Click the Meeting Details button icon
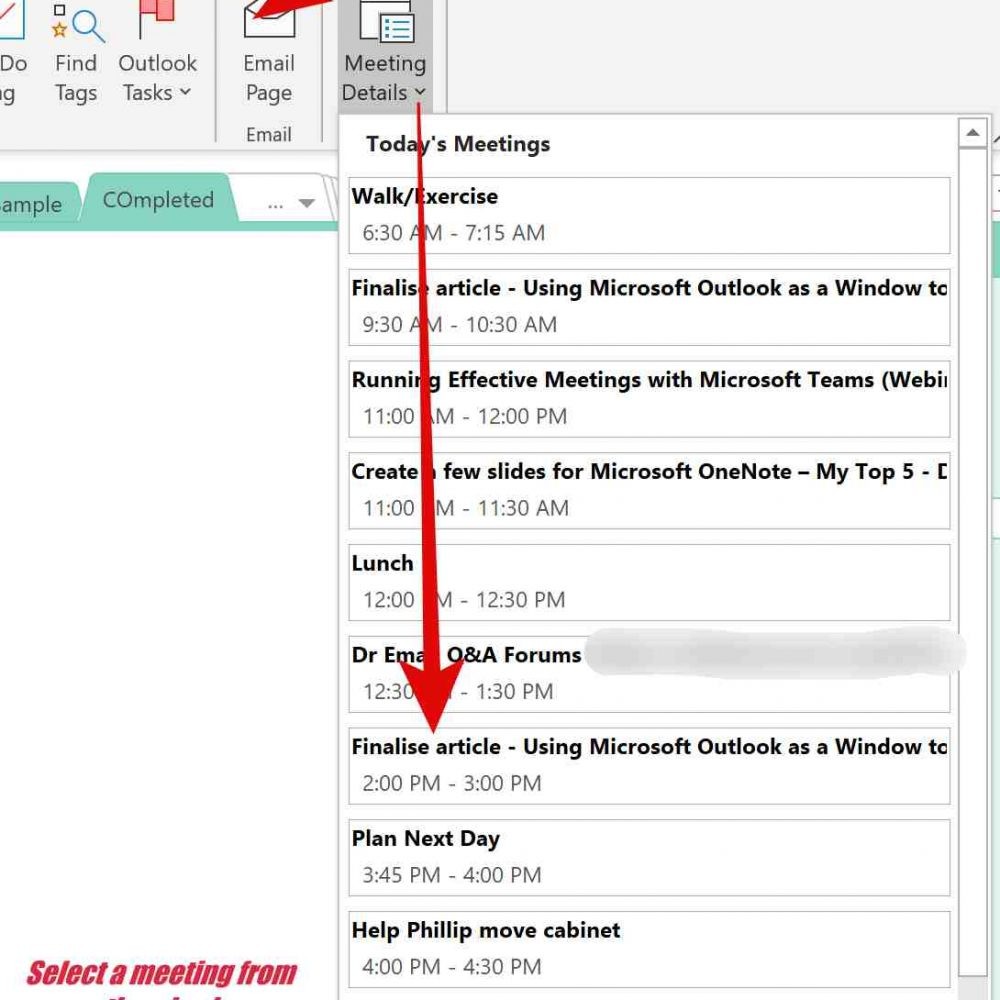Screen dimensions: 1000x1000 tap(387, 22)
